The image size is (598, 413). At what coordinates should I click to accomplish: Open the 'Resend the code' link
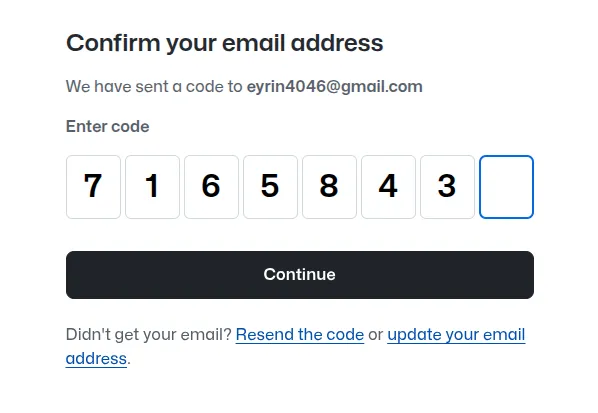[300, 334]
